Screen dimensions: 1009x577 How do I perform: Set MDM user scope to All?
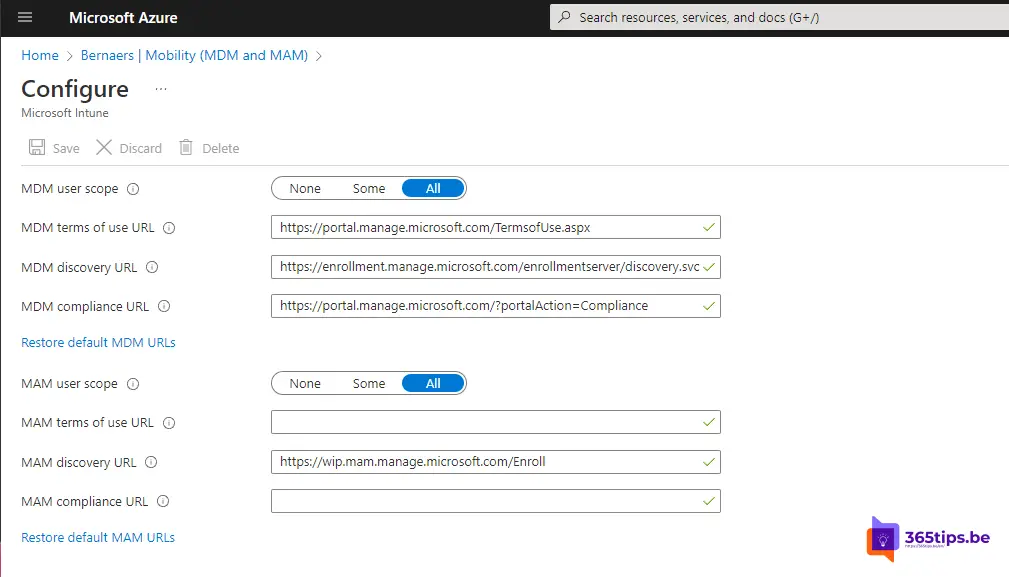point(433,188)
